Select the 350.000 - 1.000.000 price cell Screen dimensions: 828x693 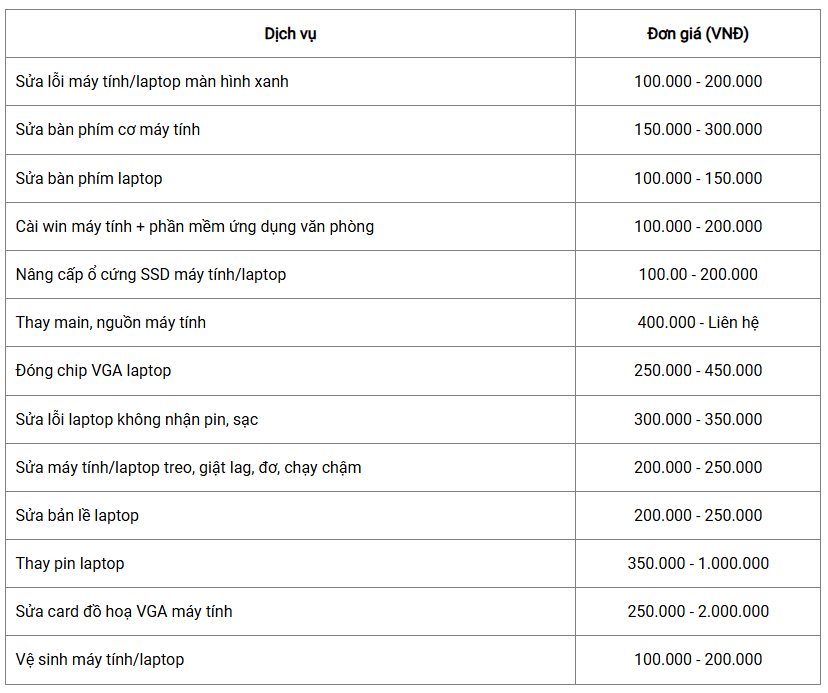click(698, 564)
